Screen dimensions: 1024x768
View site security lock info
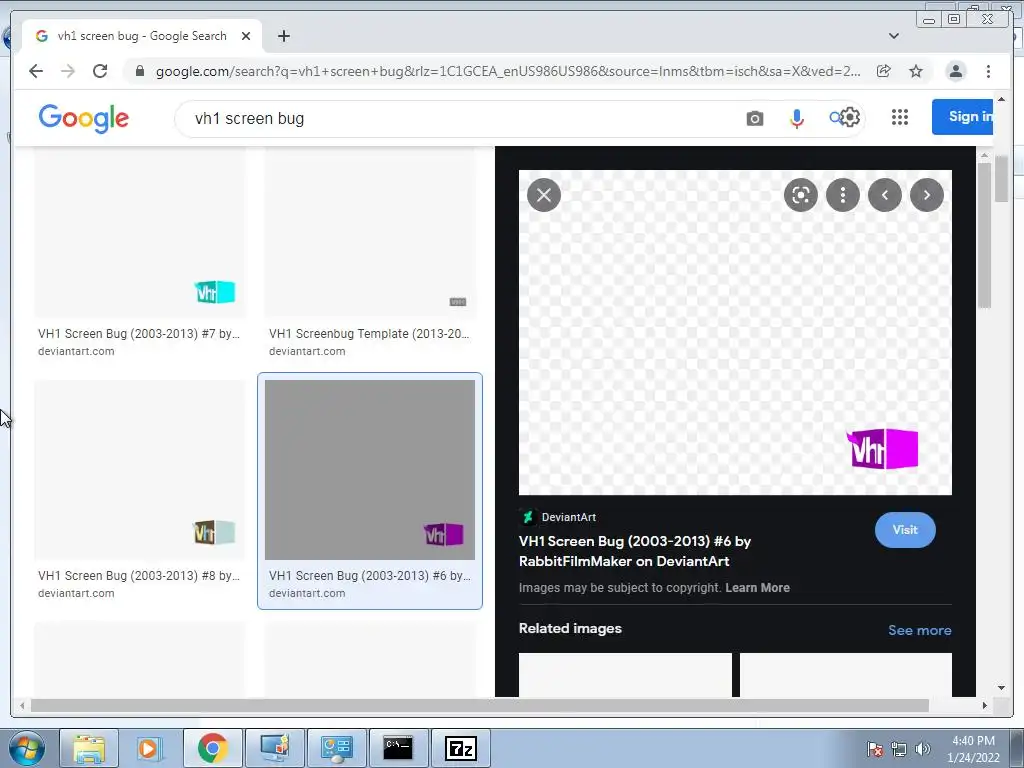point(140,71)
